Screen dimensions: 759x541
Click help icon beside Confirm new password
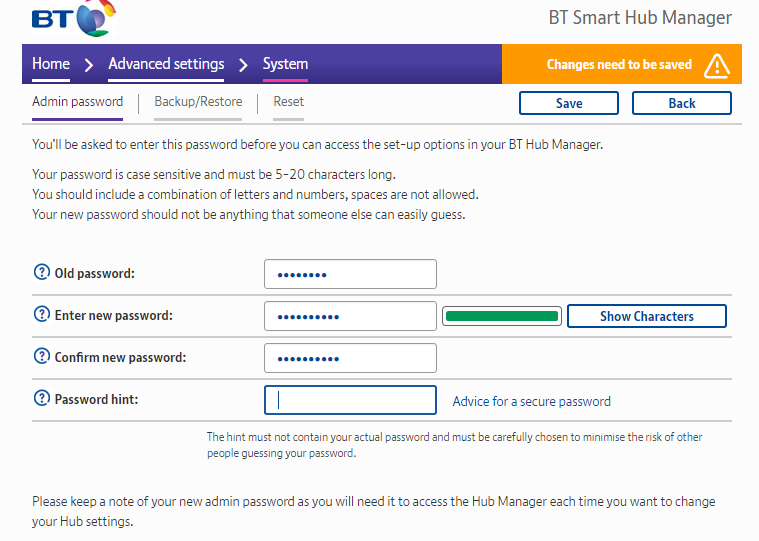[41, 357]
